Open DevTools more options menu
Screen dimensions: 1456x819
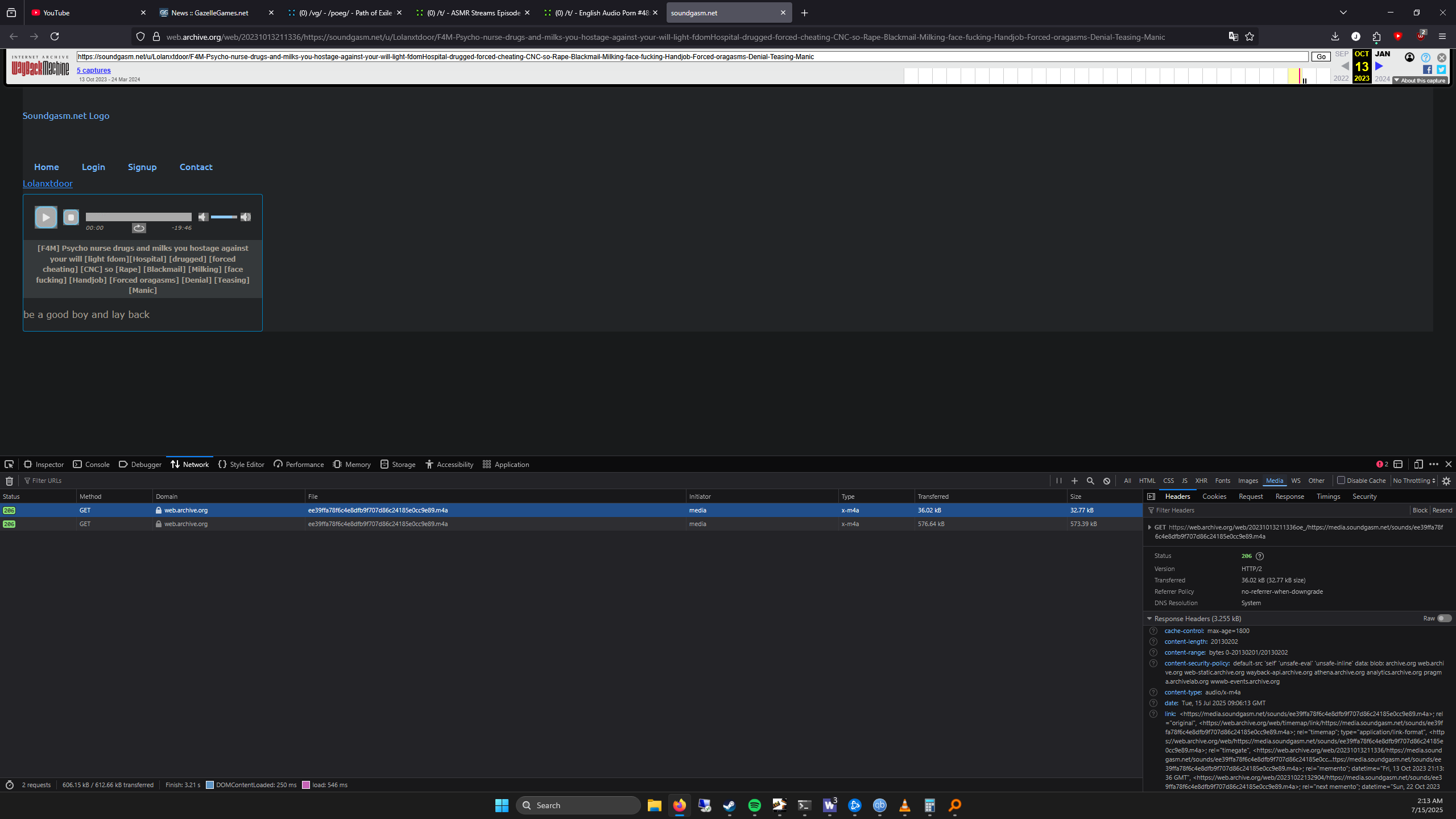1434,464
